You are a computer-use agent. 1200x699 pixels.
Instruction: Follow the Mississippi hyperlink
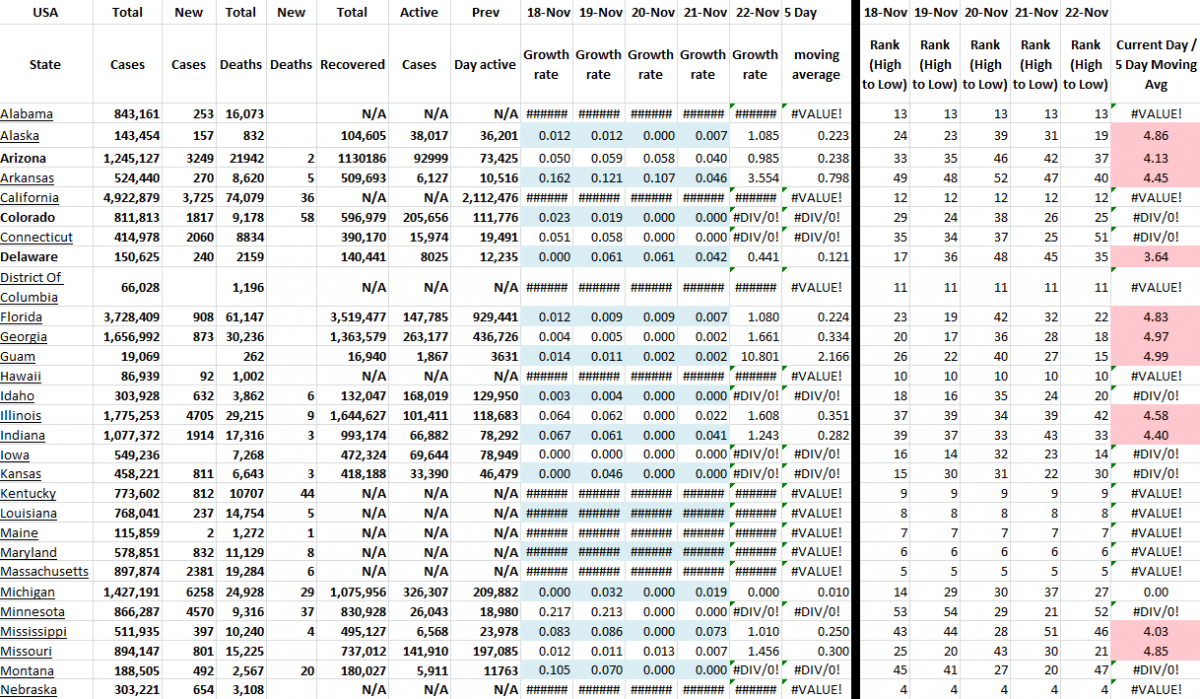click(33, 631)
